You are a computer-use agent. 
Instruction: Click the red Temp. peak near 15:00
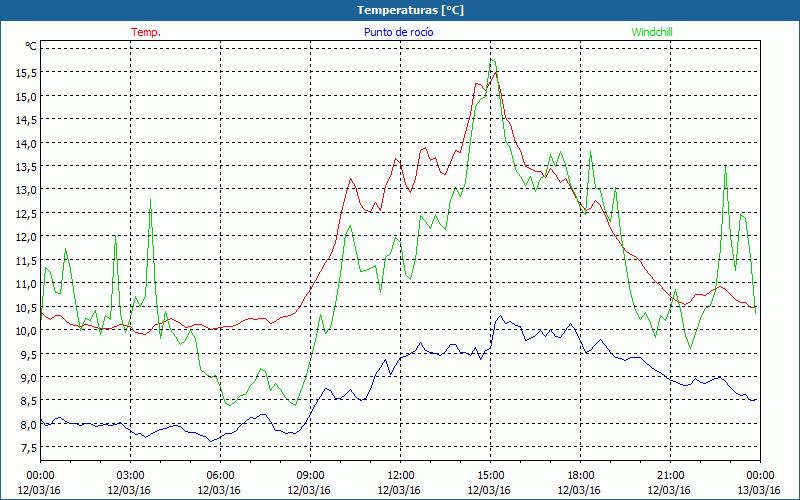[495, 72]
